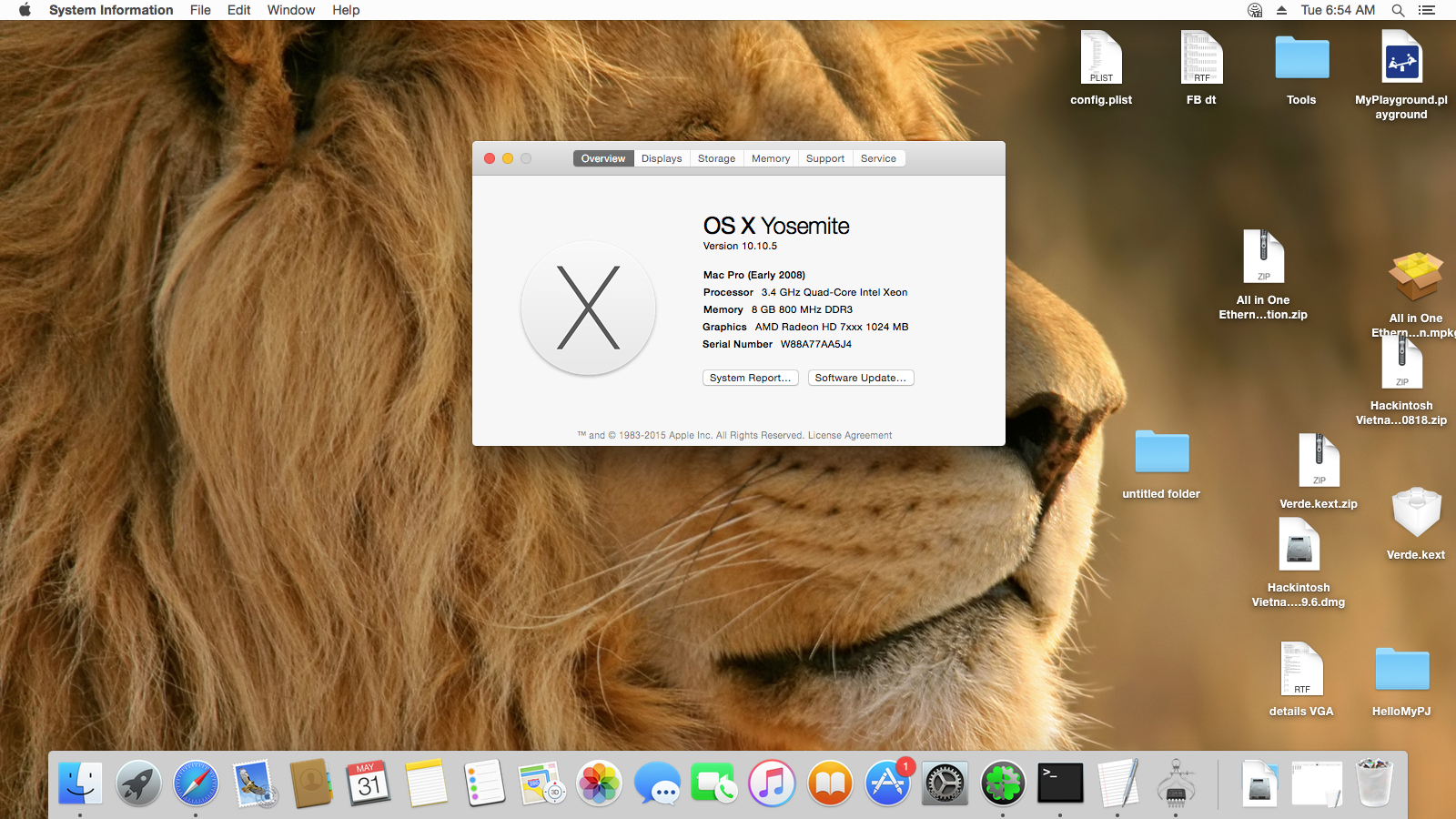This screenshot has height=819, width=1456.
Task: Open App Store icon with badge
Action: coord(887,783)
